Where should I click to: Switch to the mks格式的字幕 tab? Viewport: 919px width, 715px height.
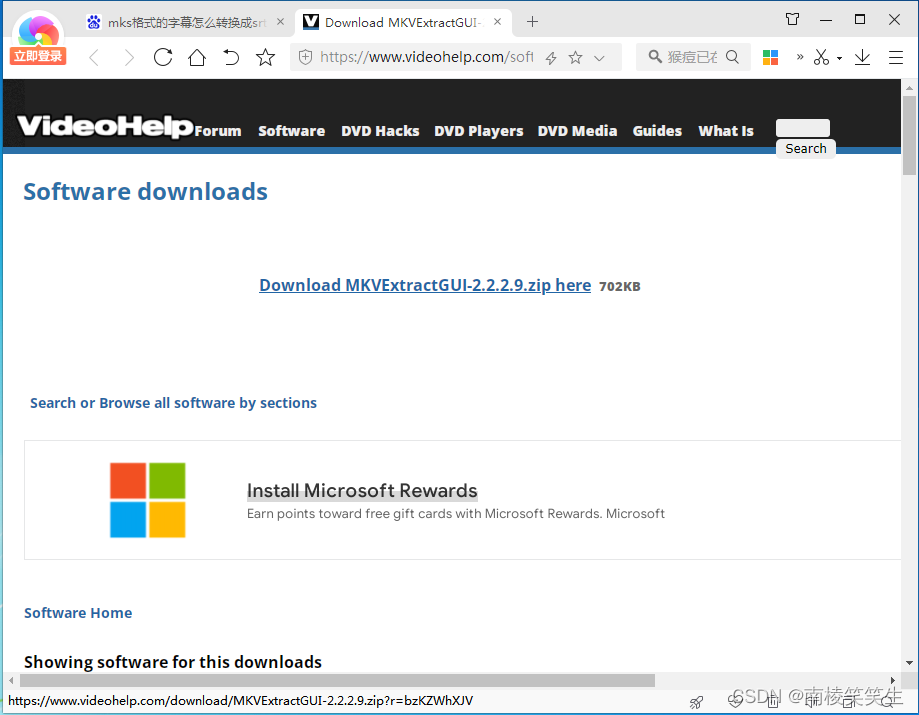tap(185, 22)
